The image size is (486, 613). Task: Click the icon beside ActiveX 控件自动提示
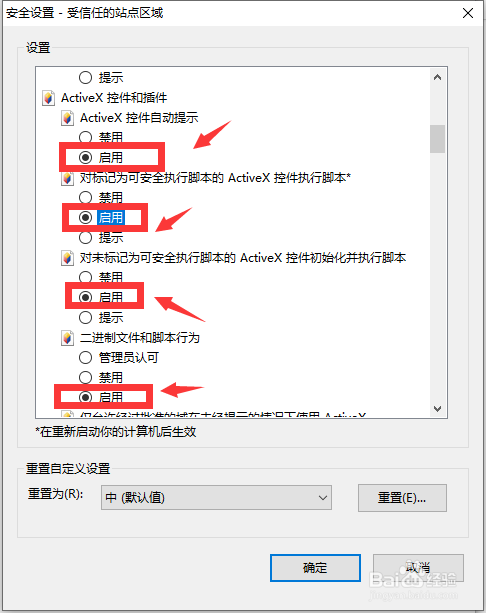(x=67, y=118)
